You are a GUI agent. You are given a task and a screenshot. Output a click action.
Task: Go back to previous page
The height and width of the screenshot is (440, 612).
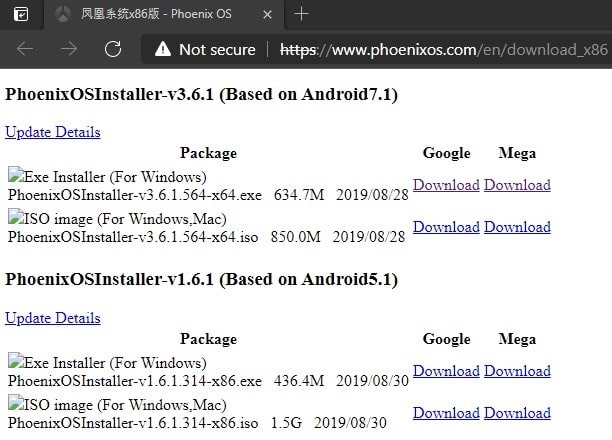[25, 49]
